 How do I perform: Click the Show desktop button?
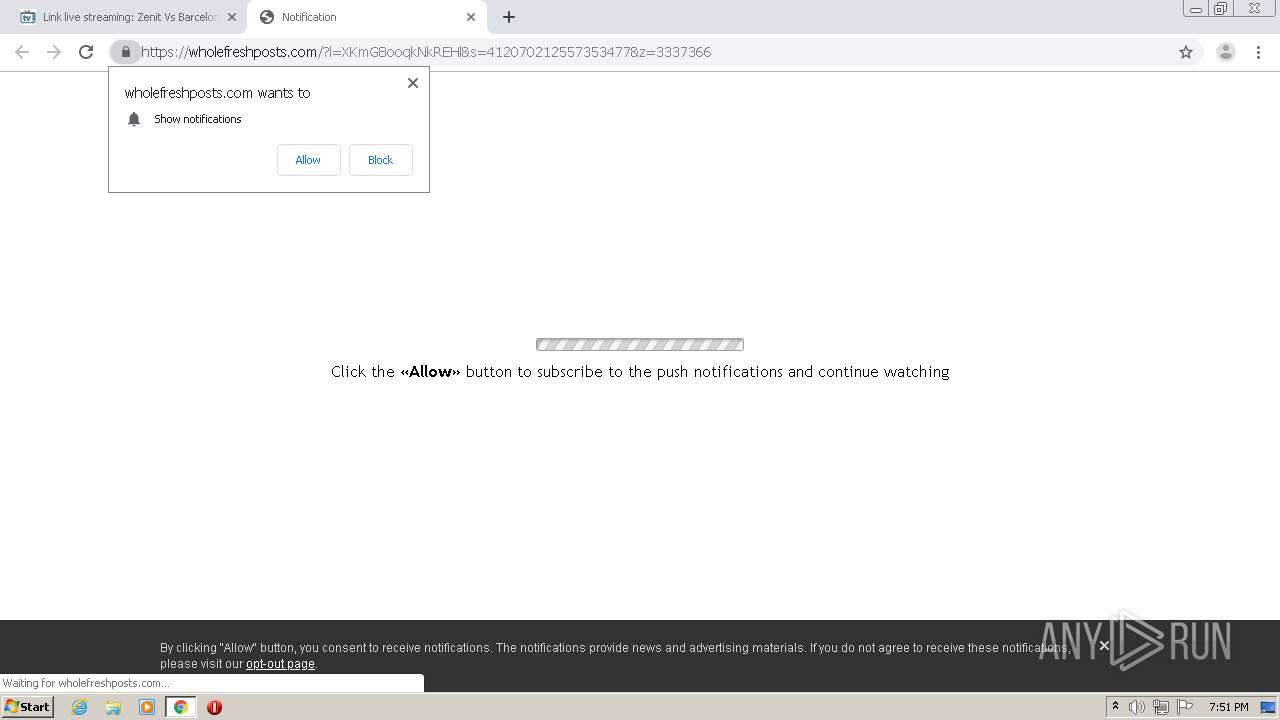[1269, 707]
